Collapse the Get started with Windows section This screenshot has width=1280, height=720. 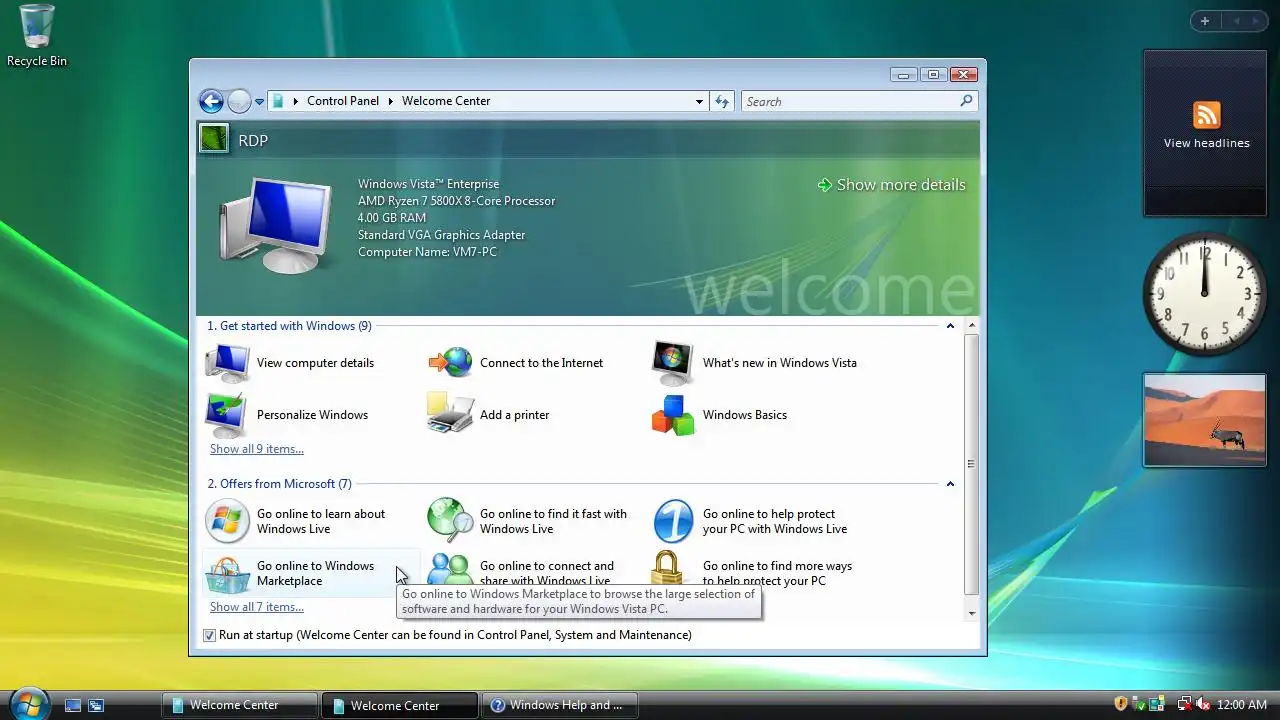(950, 326)
